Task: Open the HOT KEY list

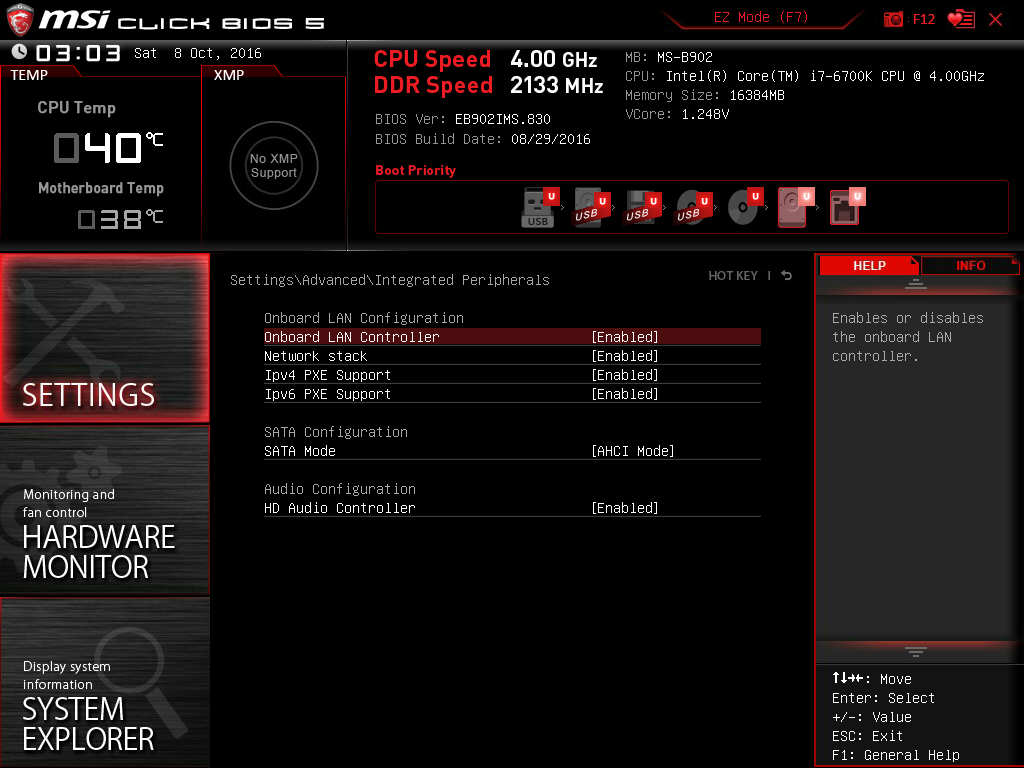Action: [x=733, y=276]
